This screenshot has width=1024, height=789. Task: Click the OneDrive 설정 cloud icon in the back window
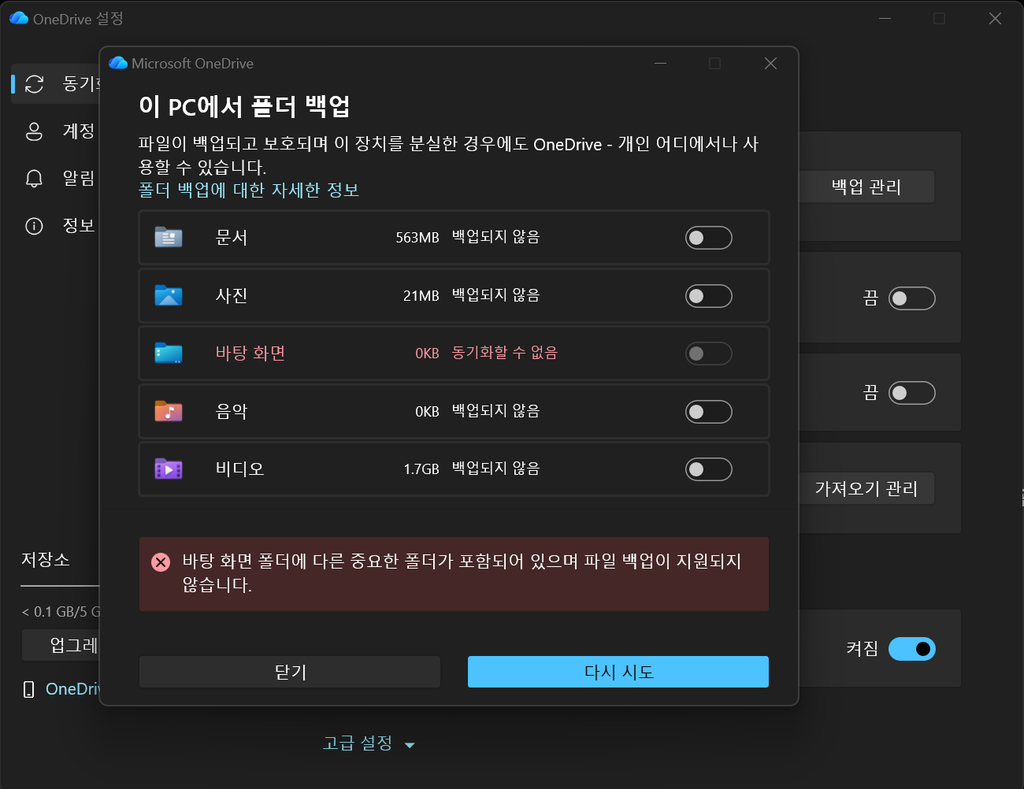tap(19, 18)
